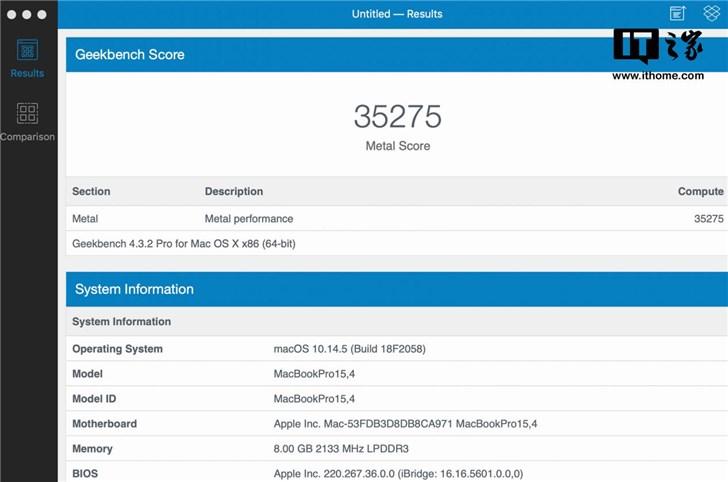Select the 8.00 GB 2133 MHz LPDDR3 value

point(341,449)
